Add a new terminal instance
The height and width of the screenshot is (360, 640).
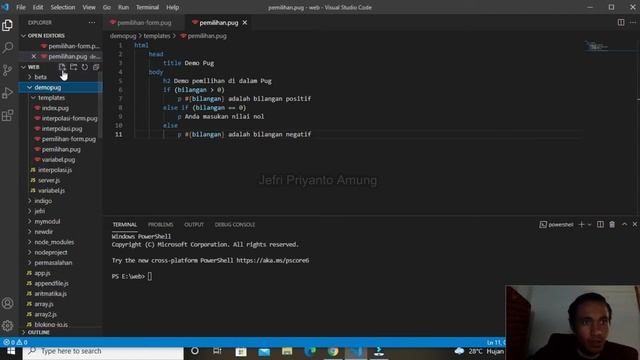point(582,224)
